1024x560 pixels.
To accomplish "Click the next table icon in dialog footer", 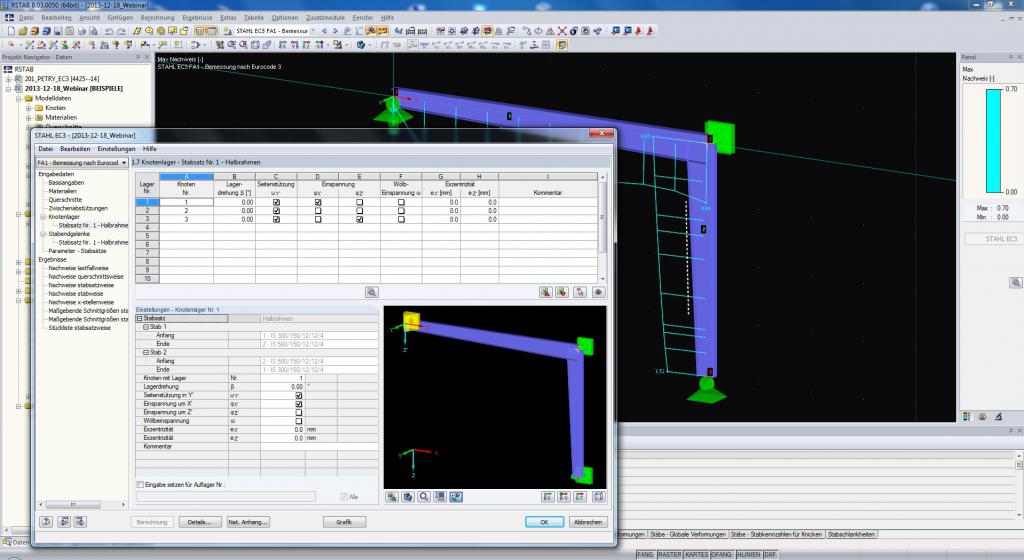I will [80, 521].
